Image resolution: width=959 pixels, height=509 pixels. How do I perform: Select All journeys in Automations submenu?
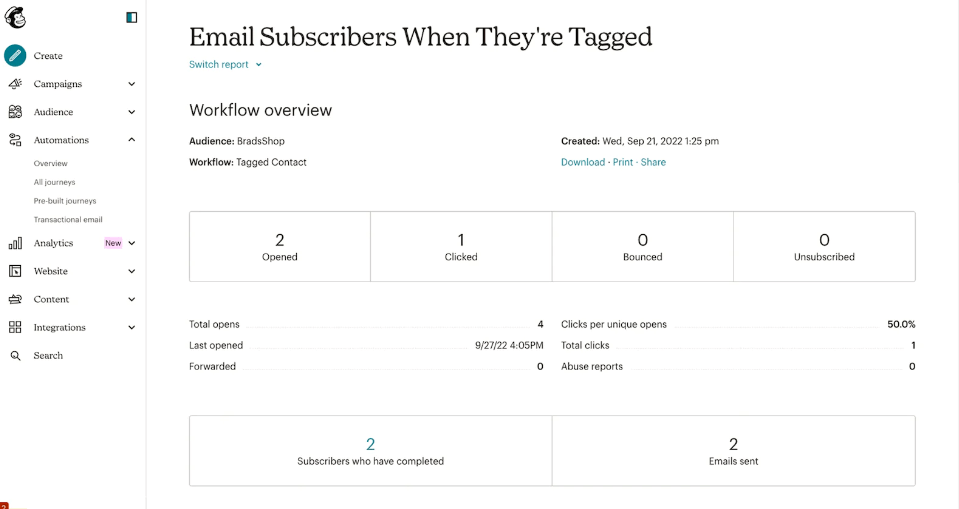point(54,182)
